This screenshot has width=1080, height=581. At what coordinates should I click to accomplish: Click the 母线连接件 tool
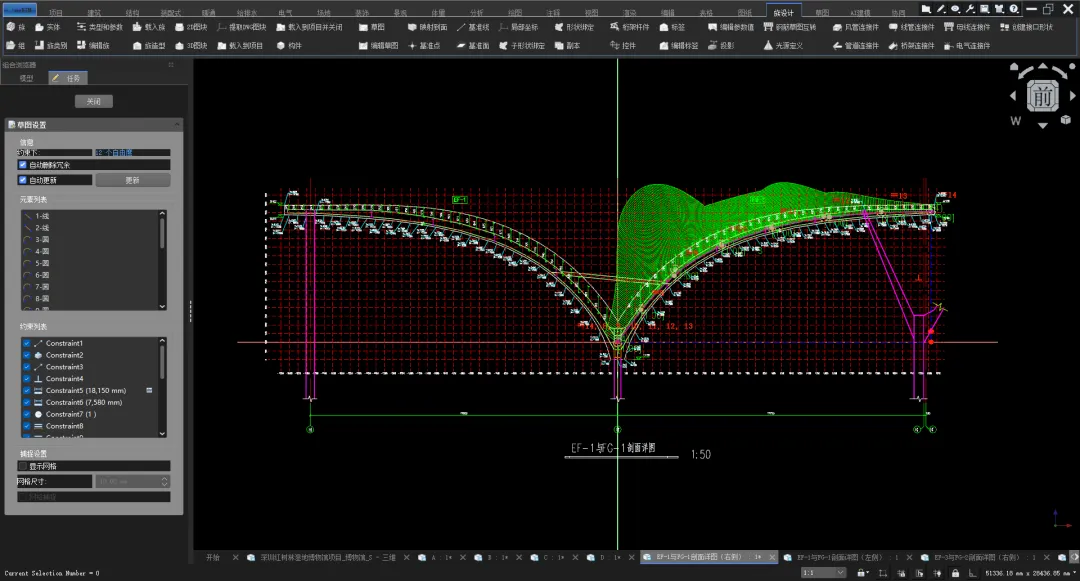[x=967, y=27]
